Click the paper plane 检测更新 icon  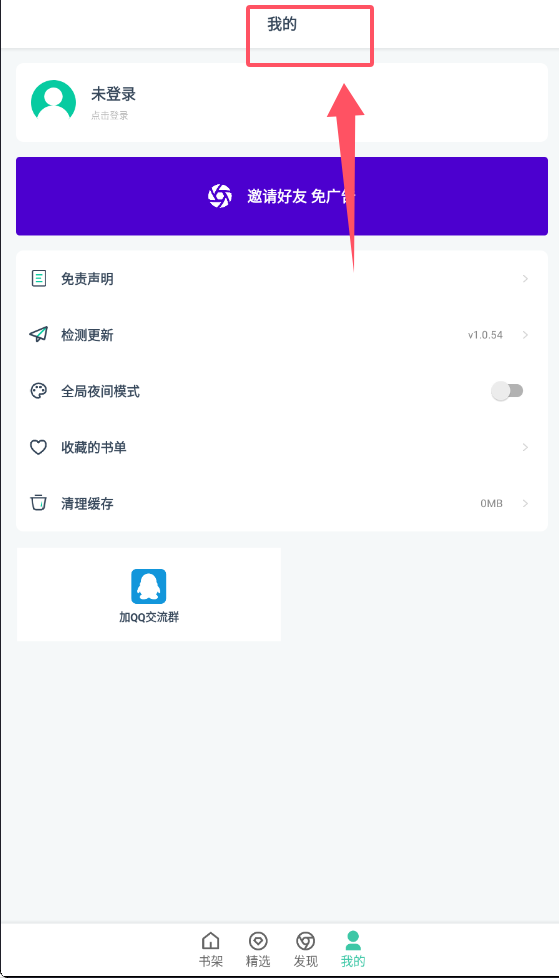pyautogui.click(x=39, y=335)
